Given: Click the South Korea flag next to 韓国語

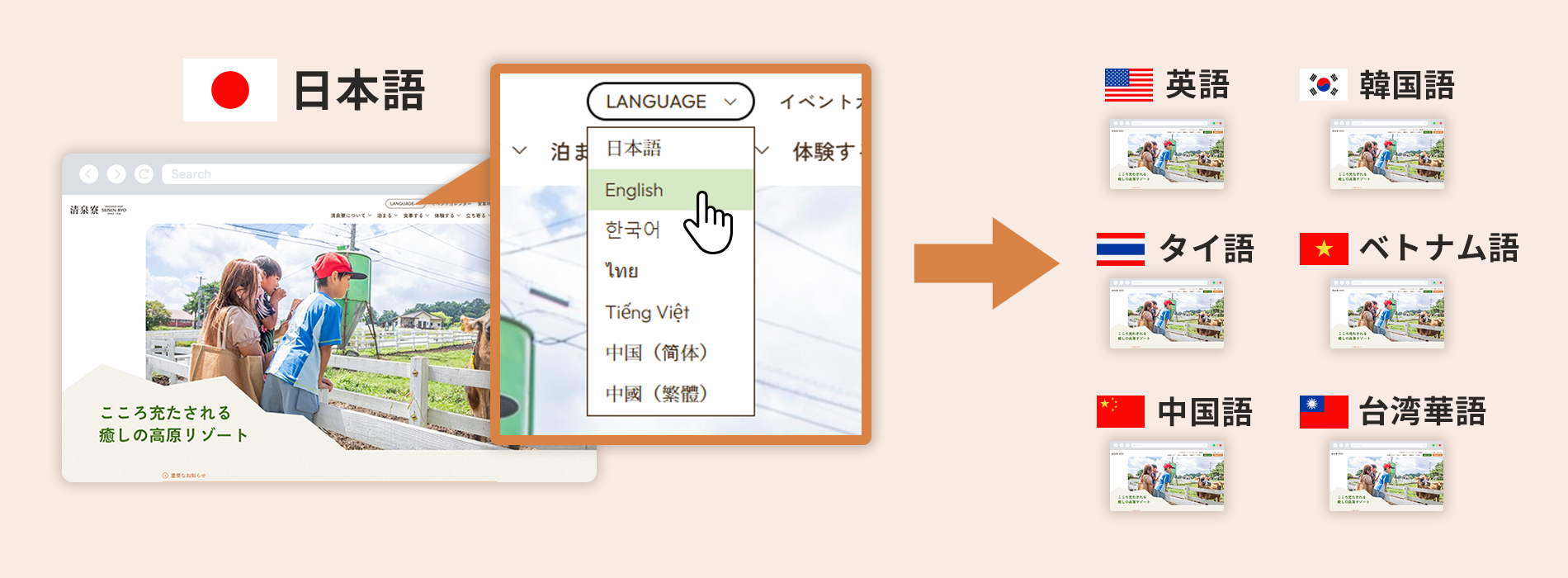Looking at the screenshot, I should click(x=1324, y=85).
